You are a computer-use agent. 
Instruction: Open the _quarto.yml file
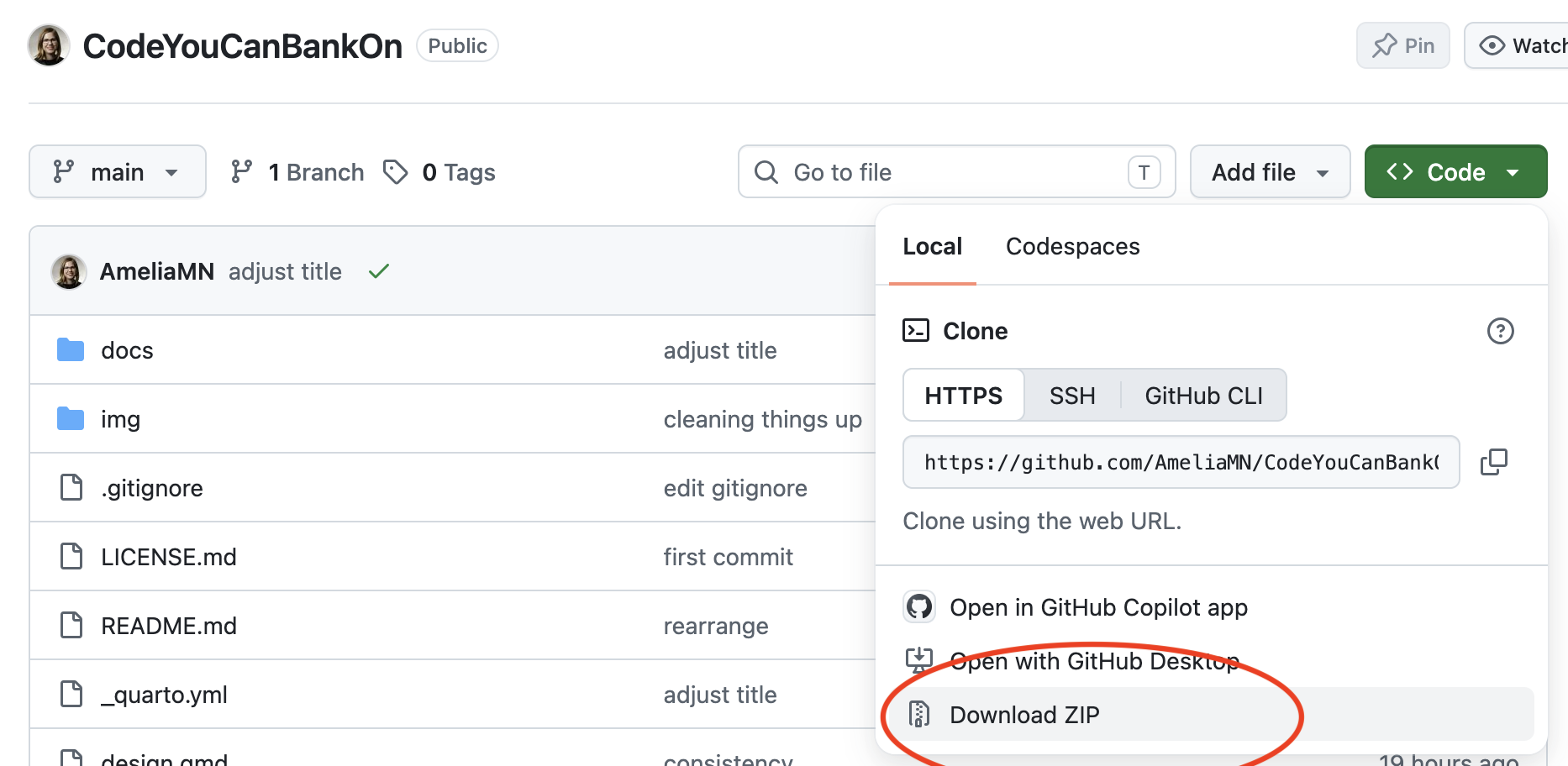click(x=164, y=695)
